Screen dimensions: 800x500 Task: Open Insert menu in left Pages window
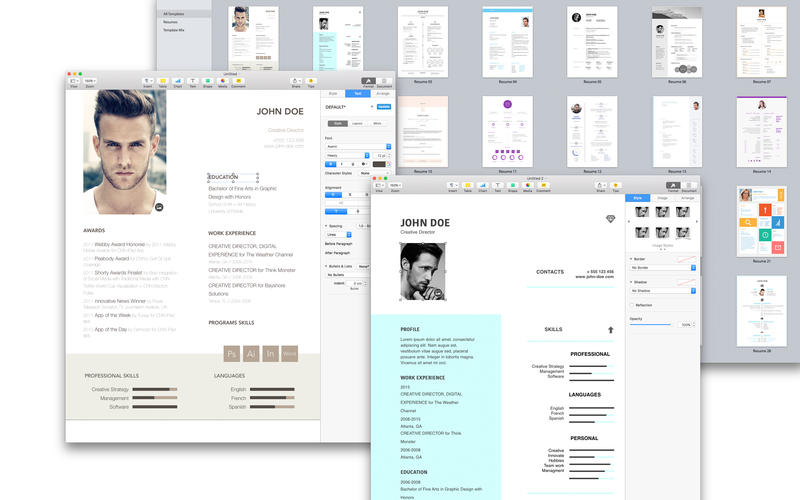pos(147,81)
